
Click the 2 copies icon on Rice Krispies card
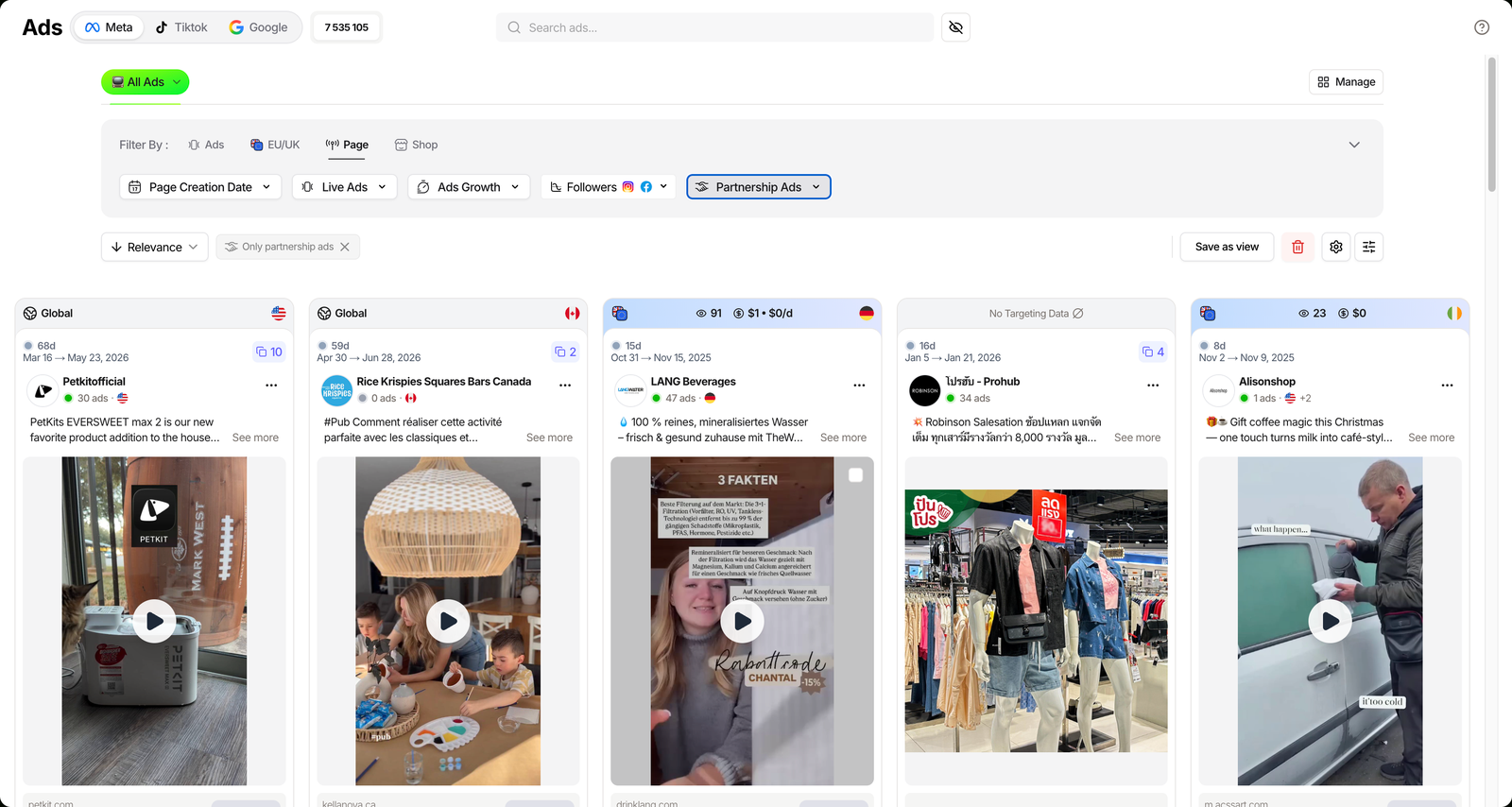click(565, 352)
